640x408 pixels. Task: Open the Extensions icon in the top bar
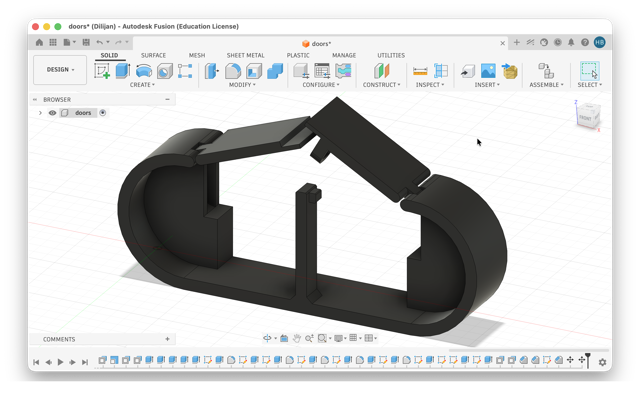pos(530,42)
